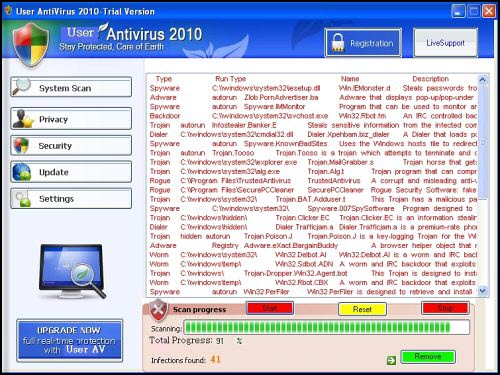This screenshot has width=500, height=375.
Task: Click Upgrade Now full real-time protection banner
Action: [x=70, y=340]
